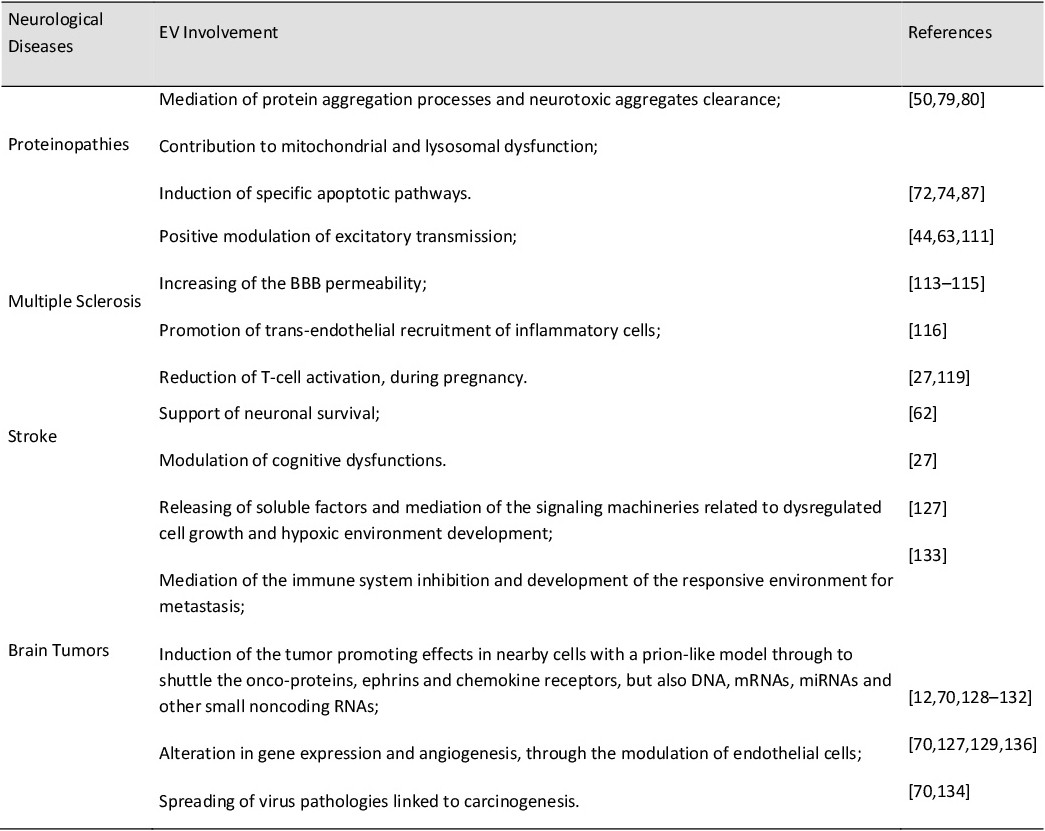1045x831 pixels.
Task: Click text 'Increasing of the BBB permeability'
Action: (290, 283)
